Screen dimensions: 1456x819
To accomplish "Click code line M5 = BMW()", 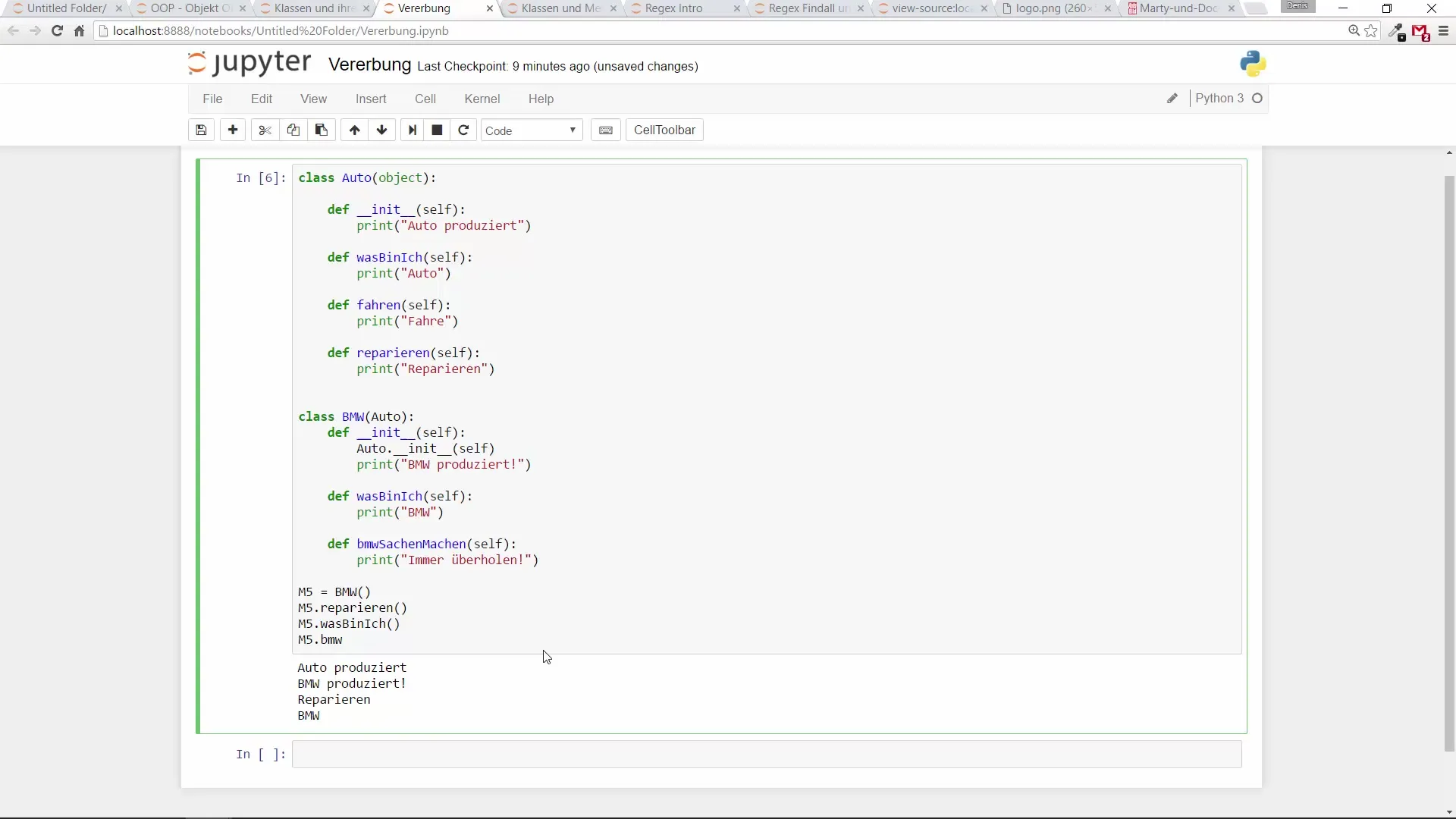I will [x=334, y=592].
